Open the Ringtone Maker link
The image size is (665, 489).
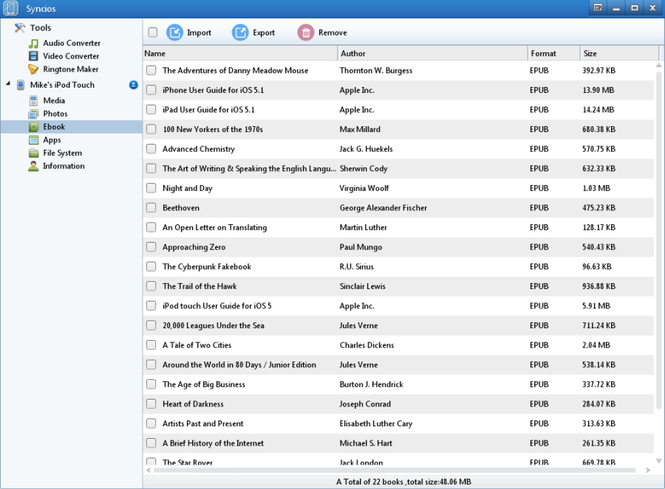[70, 69]
